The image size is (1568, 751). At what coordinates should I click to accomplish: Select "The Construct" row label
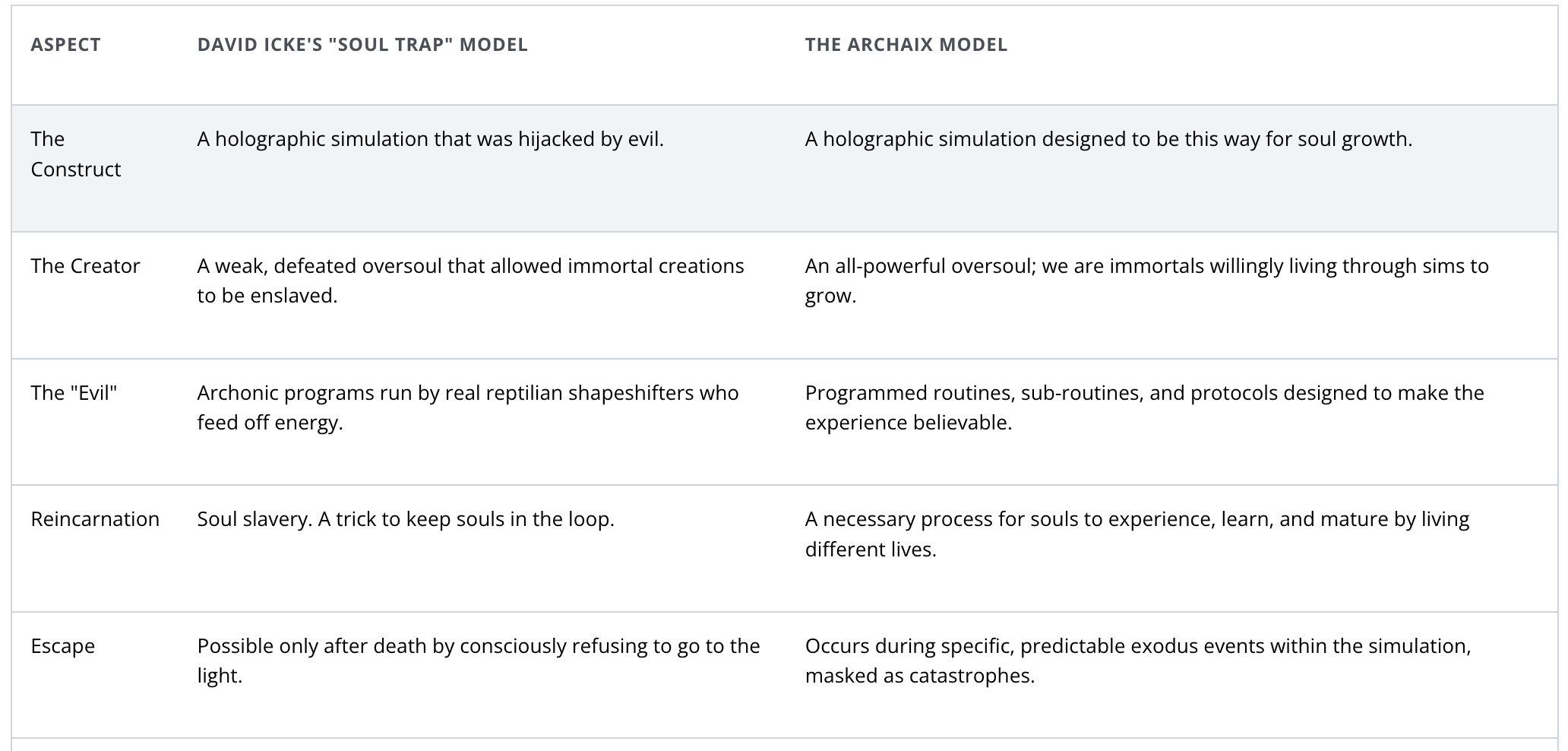pyautogui.click(x=75, y=154)
